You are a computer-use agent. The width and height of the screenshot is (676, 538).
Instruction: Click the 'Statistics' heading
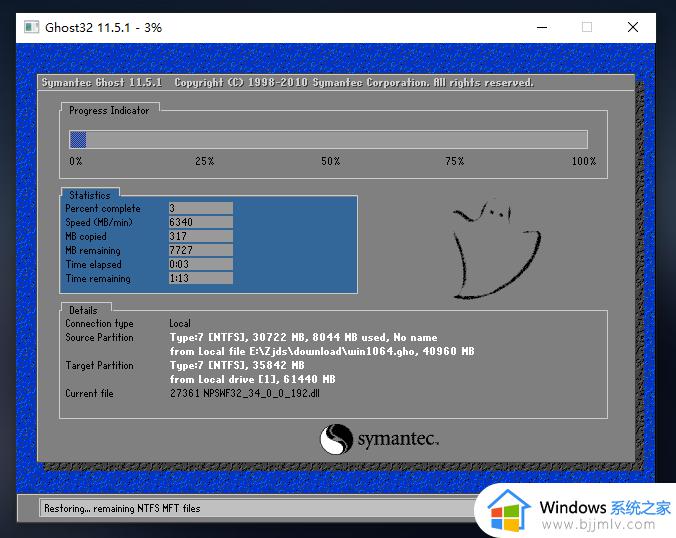pyautogui.click(x=90, y=195)
